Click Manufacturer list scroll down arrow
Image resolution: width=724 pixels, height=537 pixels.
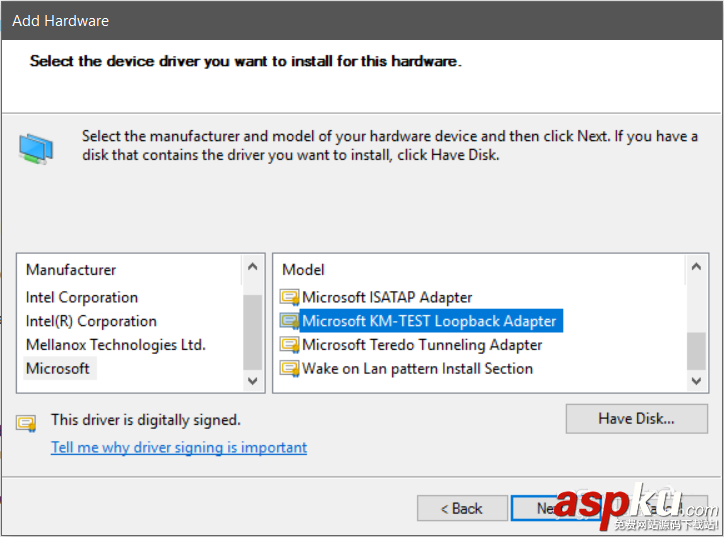pos(253,381)
